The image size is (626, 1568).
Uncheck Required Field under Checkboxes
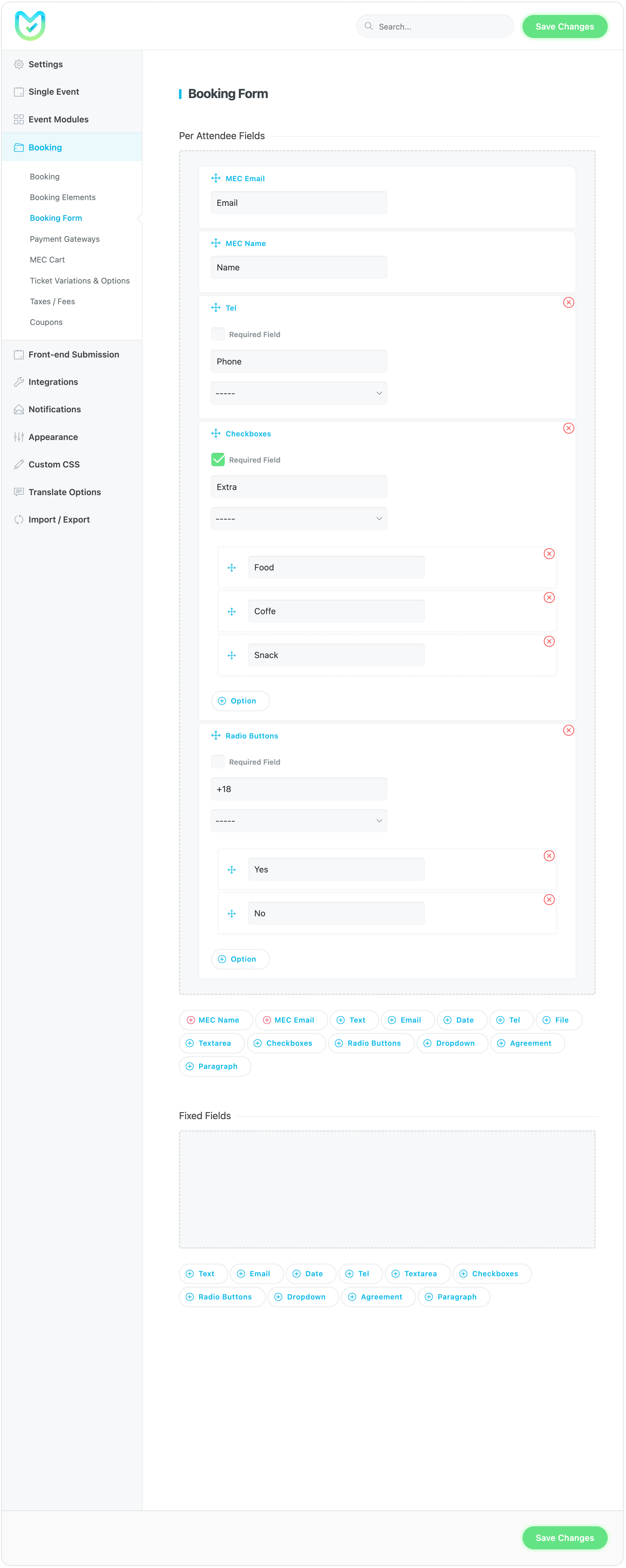[218, 460]
